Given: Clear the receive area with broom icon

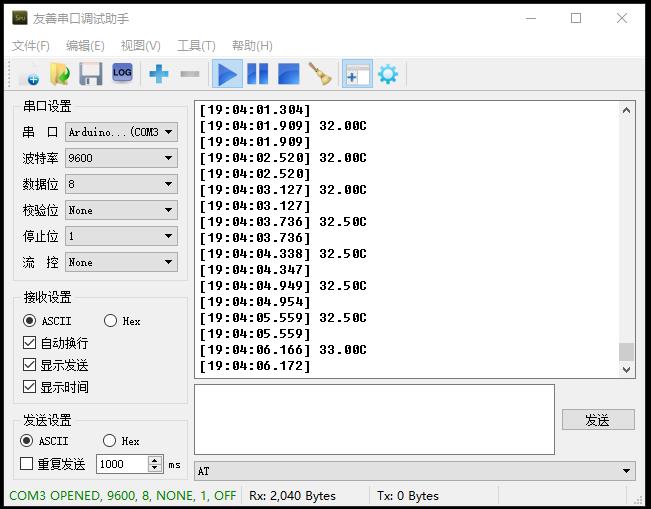Looking at the screenshot, I should pos(320,74).
